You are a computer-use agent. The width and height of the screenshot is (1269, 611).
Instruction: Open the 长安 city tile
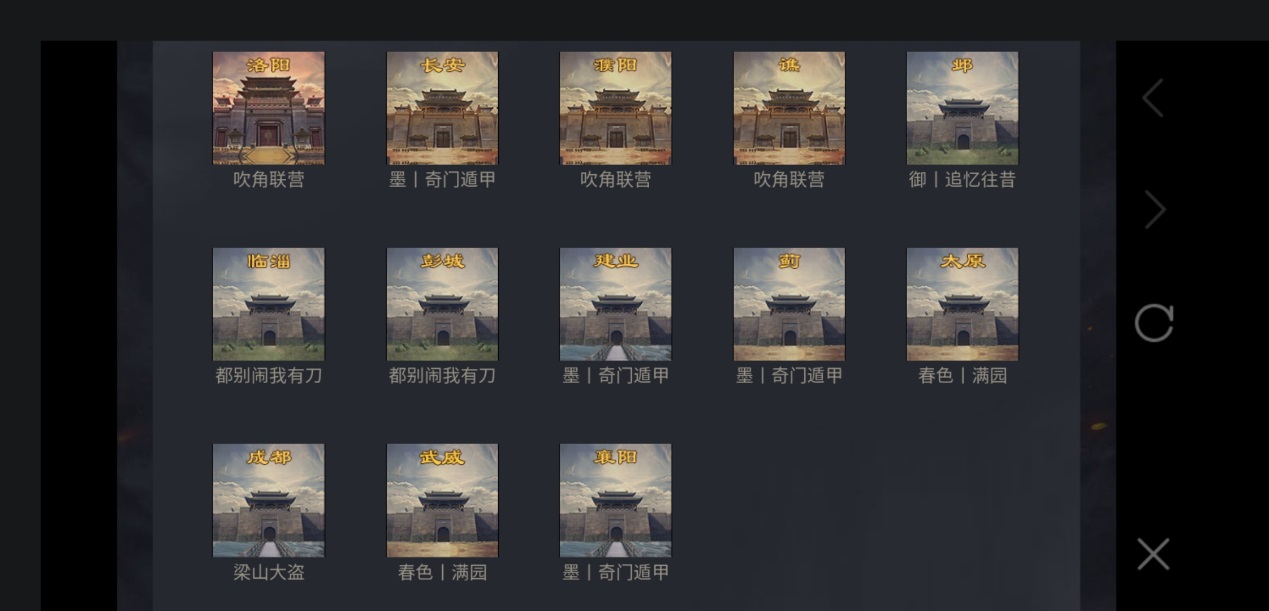click(442, 108)
